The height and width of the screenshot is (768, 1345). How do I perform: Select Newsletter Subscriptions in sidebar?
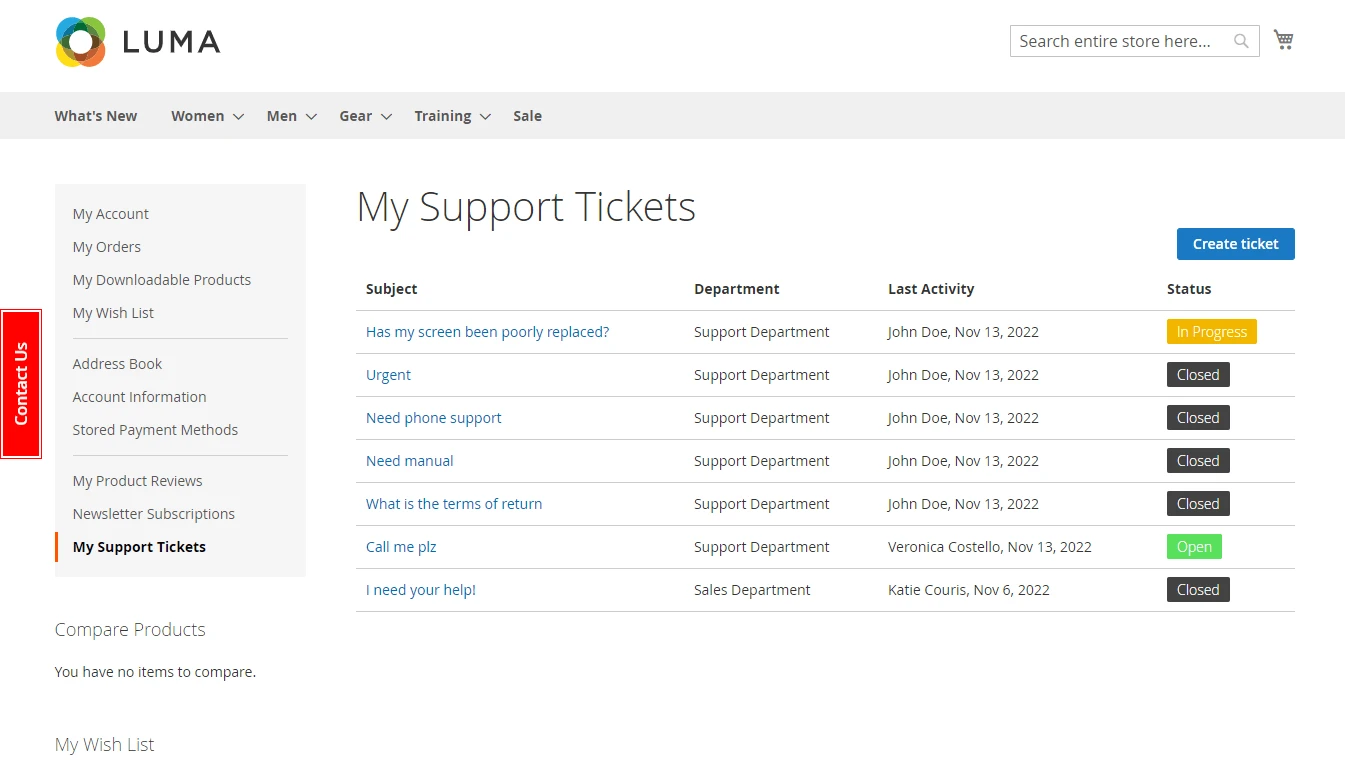(153, 514)
